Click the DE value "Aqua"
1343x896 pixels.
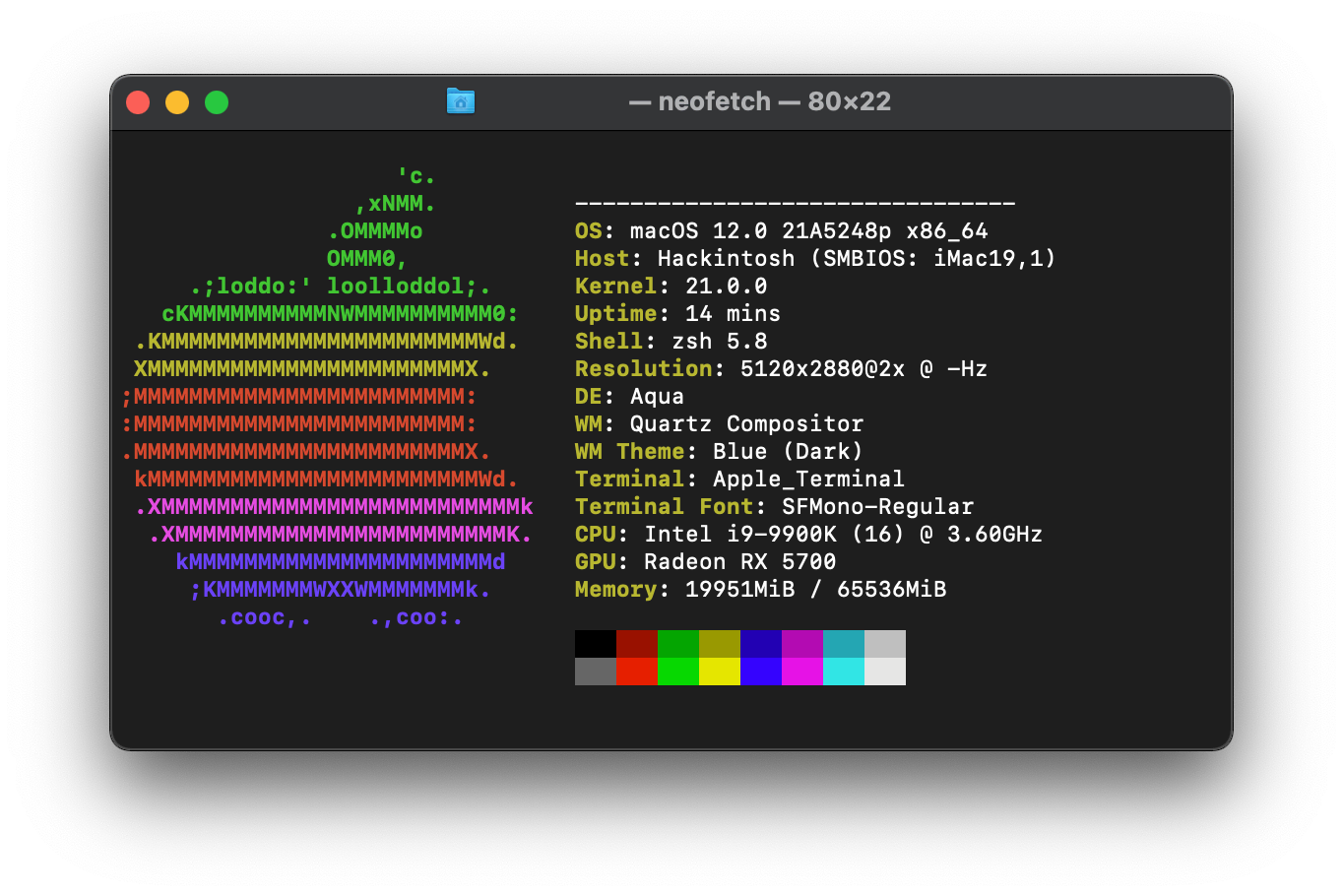(x=657, y=397)
